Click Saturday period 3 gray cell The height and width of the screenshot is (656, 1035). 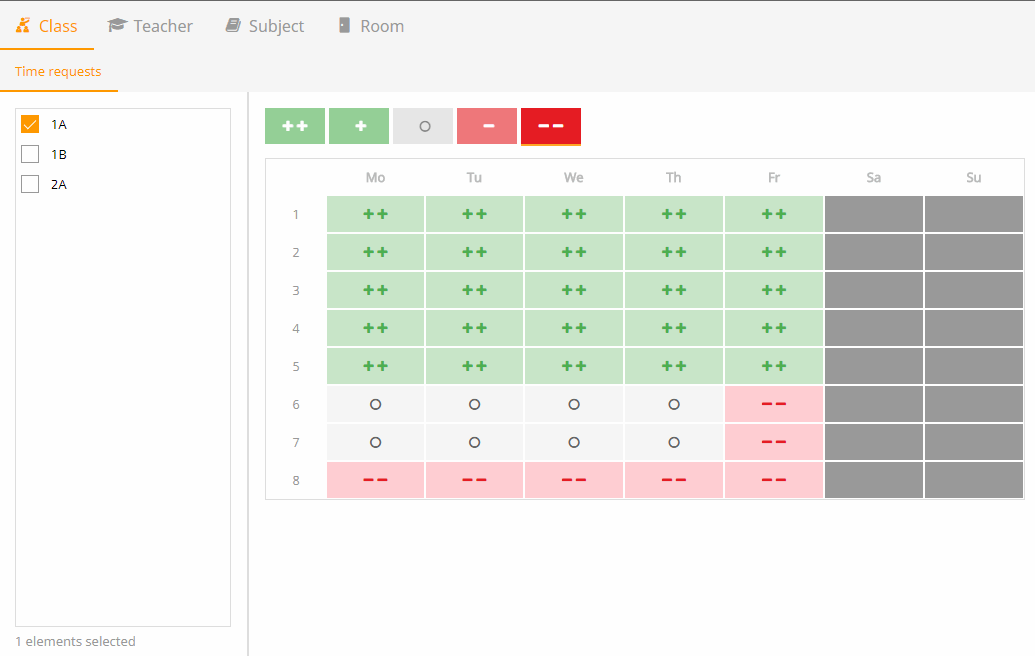[x=873, y=290]
